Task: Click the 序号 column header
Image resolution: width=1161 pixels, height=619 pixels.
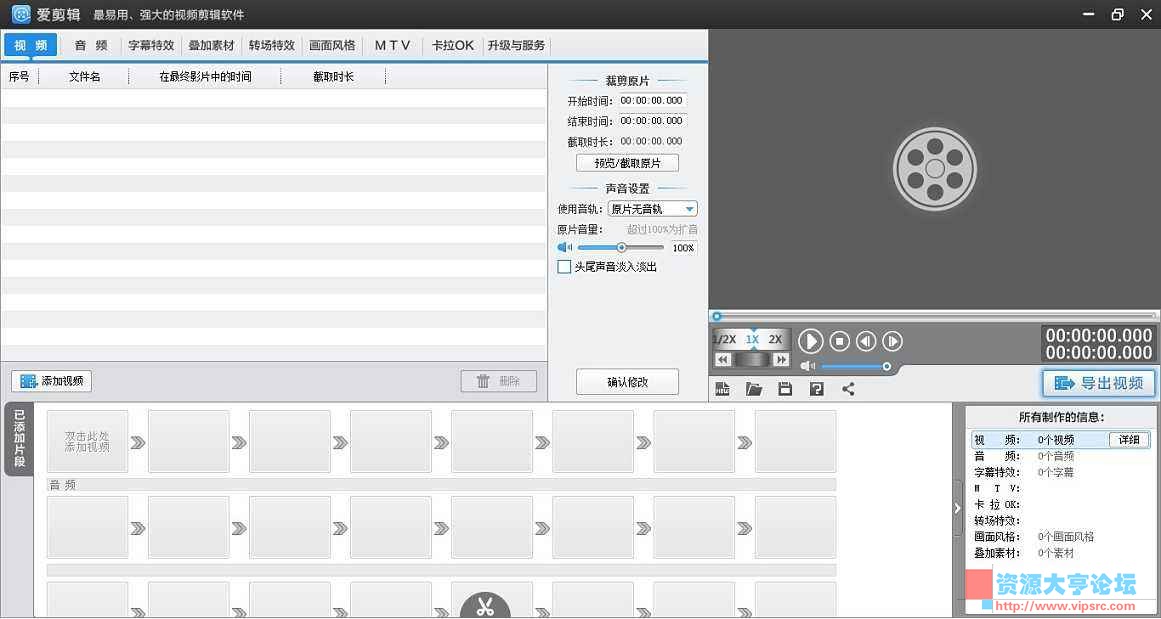Action: pos(19,76)
